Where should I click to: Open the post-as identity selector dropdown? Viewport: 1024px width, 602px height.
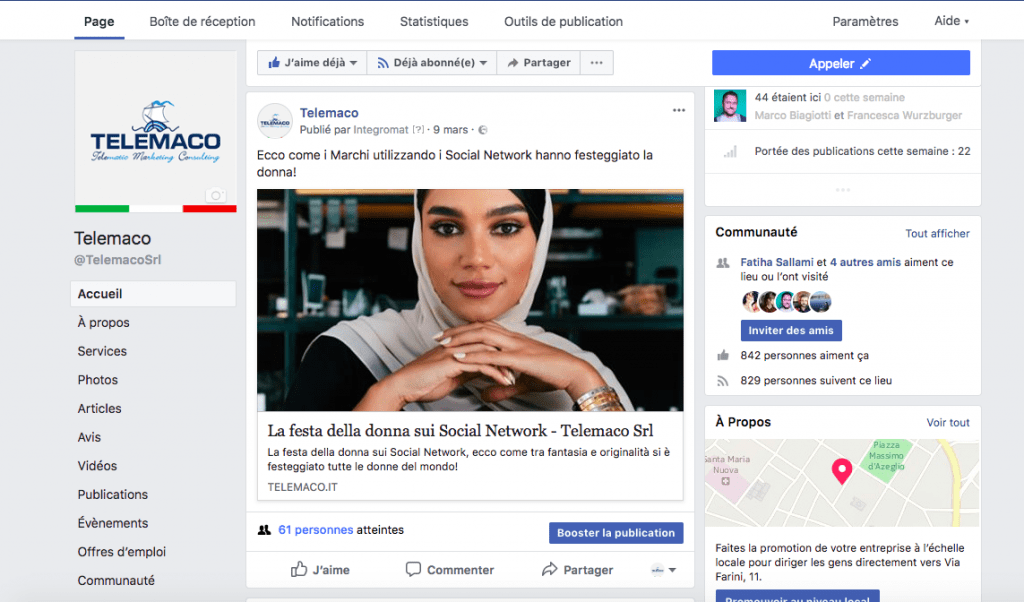(x=664, y=570)
